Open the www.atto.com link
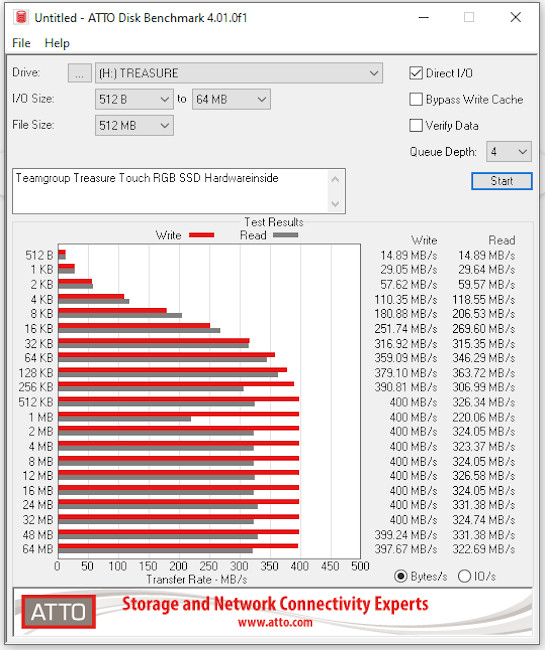This screenshot has width=545, height=650. (x=275, y=622)
